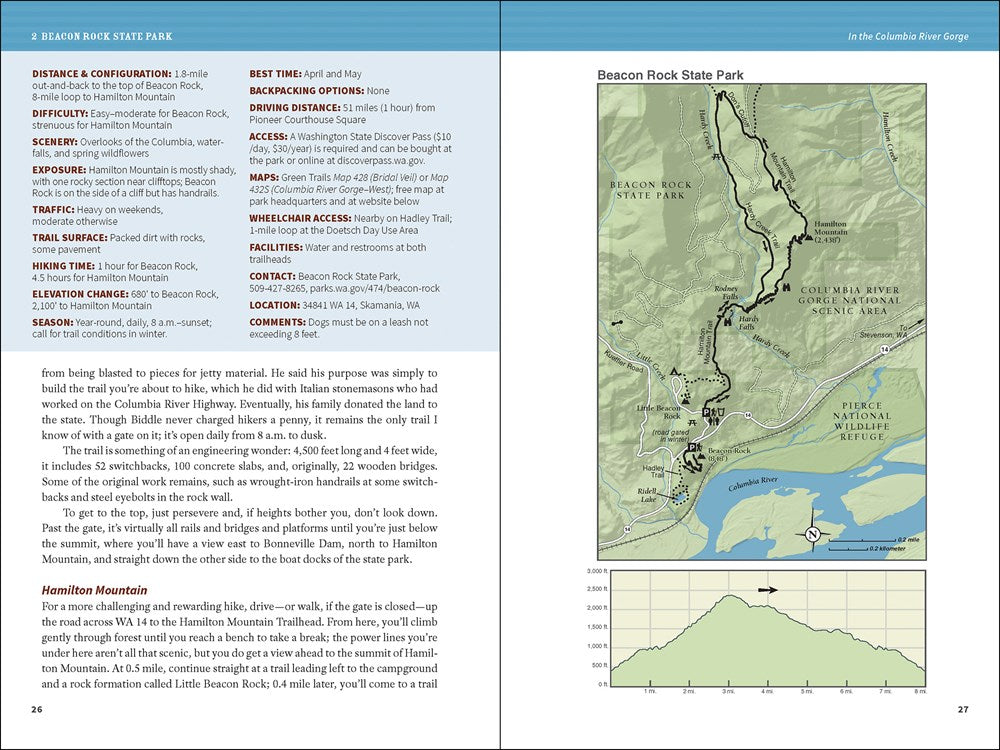Click the 'Hadley Trail' map label
The image size is (1000, 750).
[653, 471]
